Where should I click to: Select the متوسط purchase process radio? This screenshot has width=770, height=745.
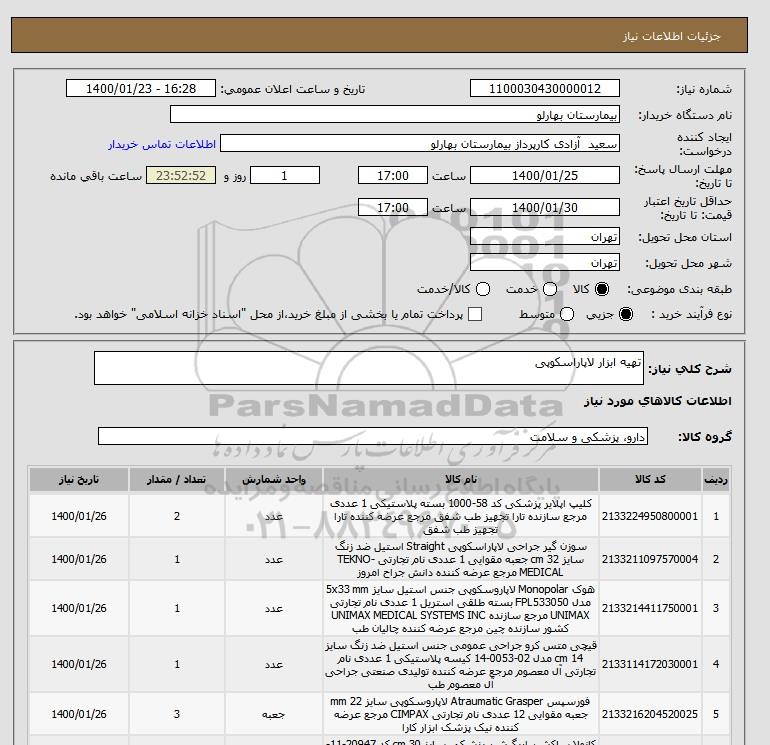point(567,314)
